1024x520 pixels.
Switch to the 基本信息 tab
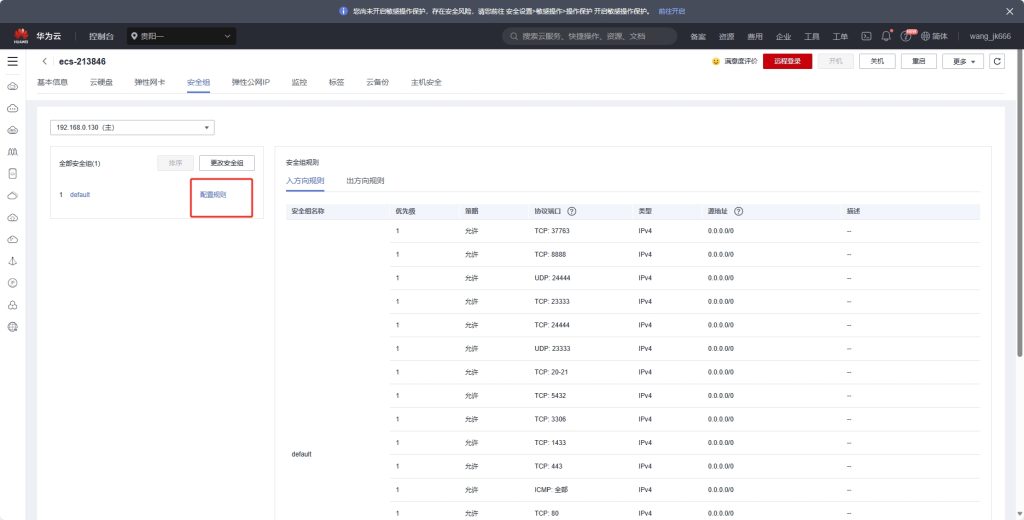(52, 82)
